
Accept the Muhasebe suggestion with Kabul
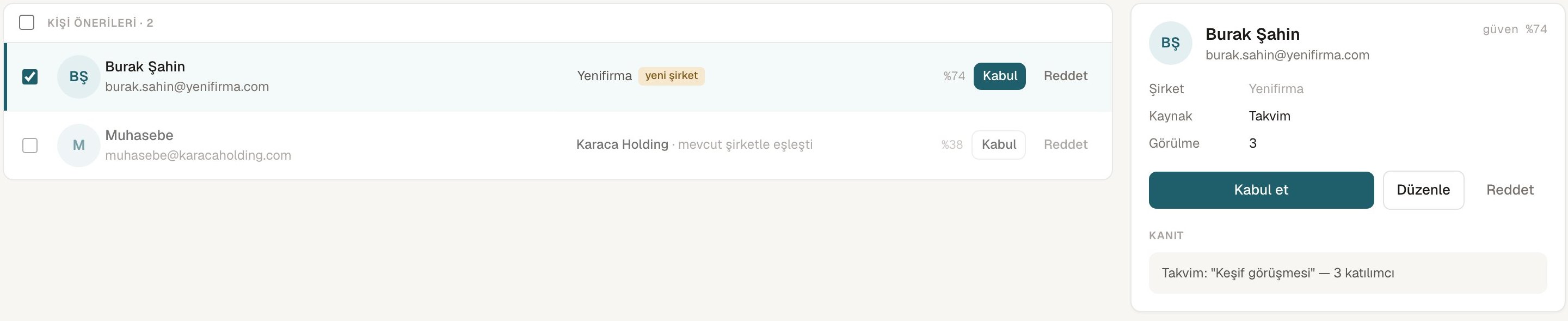tap(998, 145)
